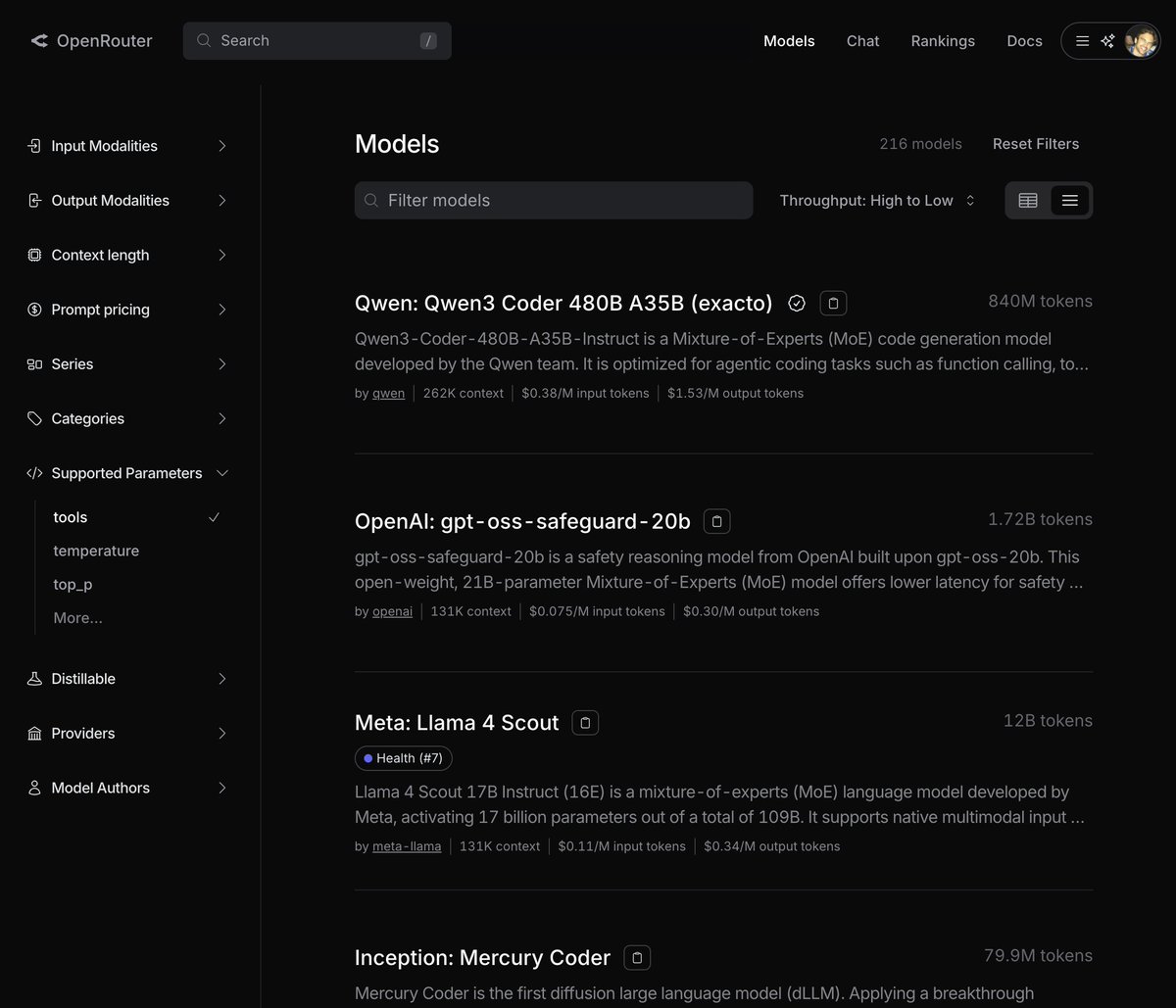1176x1008 pixels.
Task: Expand the Output Modalities filter
Action: tap(222, 201)
